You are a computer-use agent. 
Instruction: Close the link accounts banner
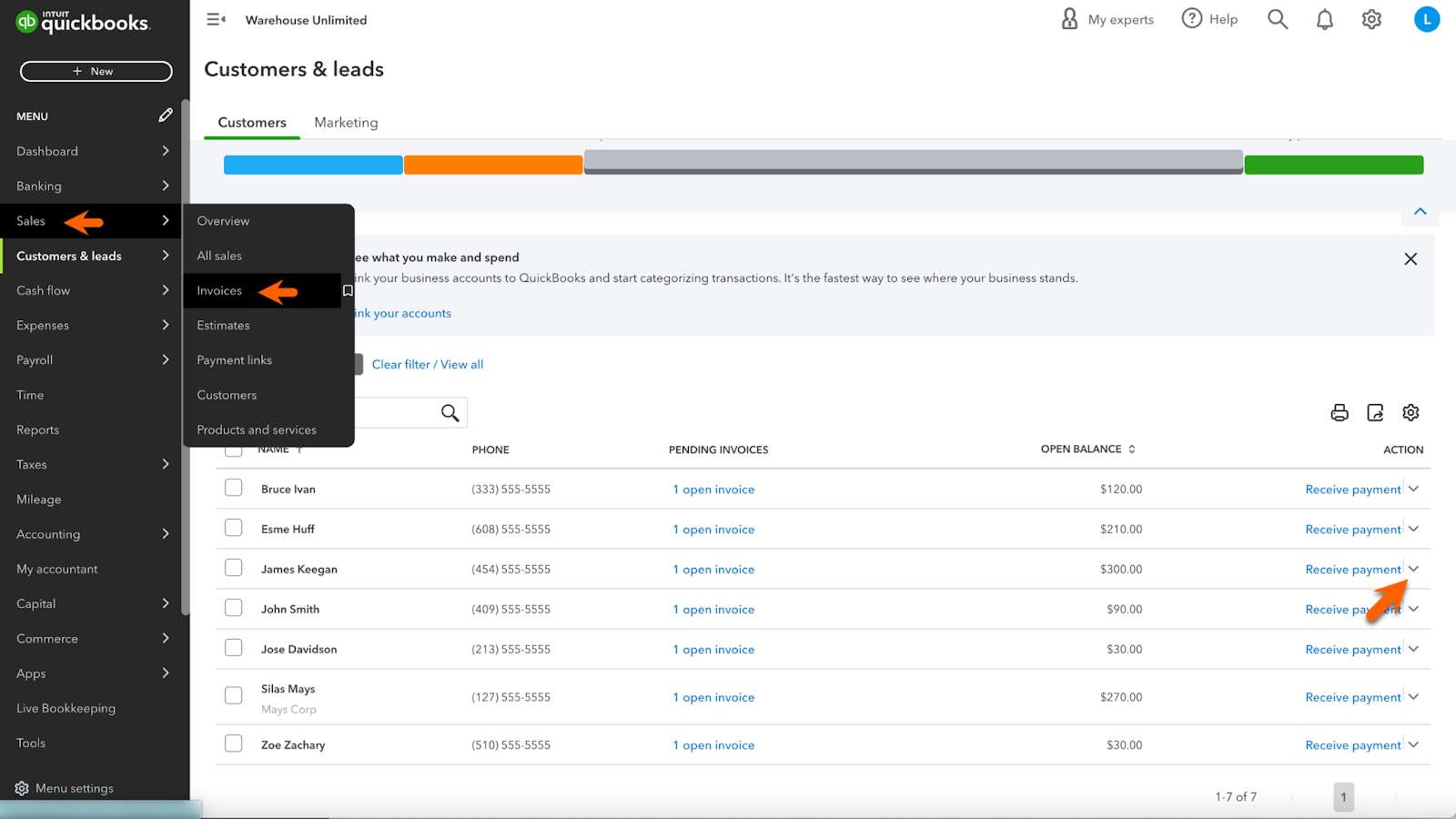click(x=1410, y=259)
